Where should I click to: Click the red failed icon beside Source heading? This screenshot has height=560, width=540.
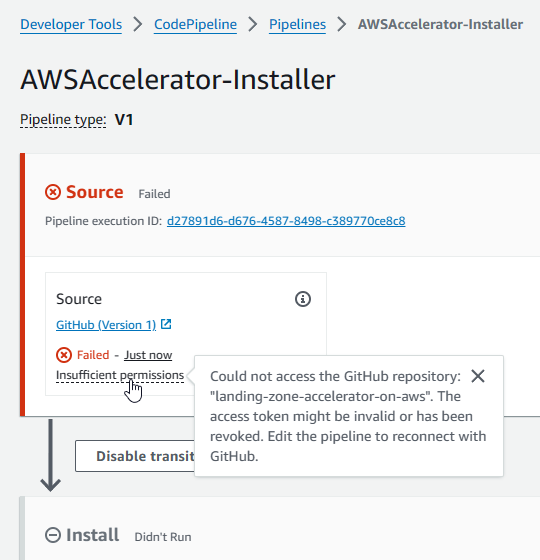coord(53,192)
